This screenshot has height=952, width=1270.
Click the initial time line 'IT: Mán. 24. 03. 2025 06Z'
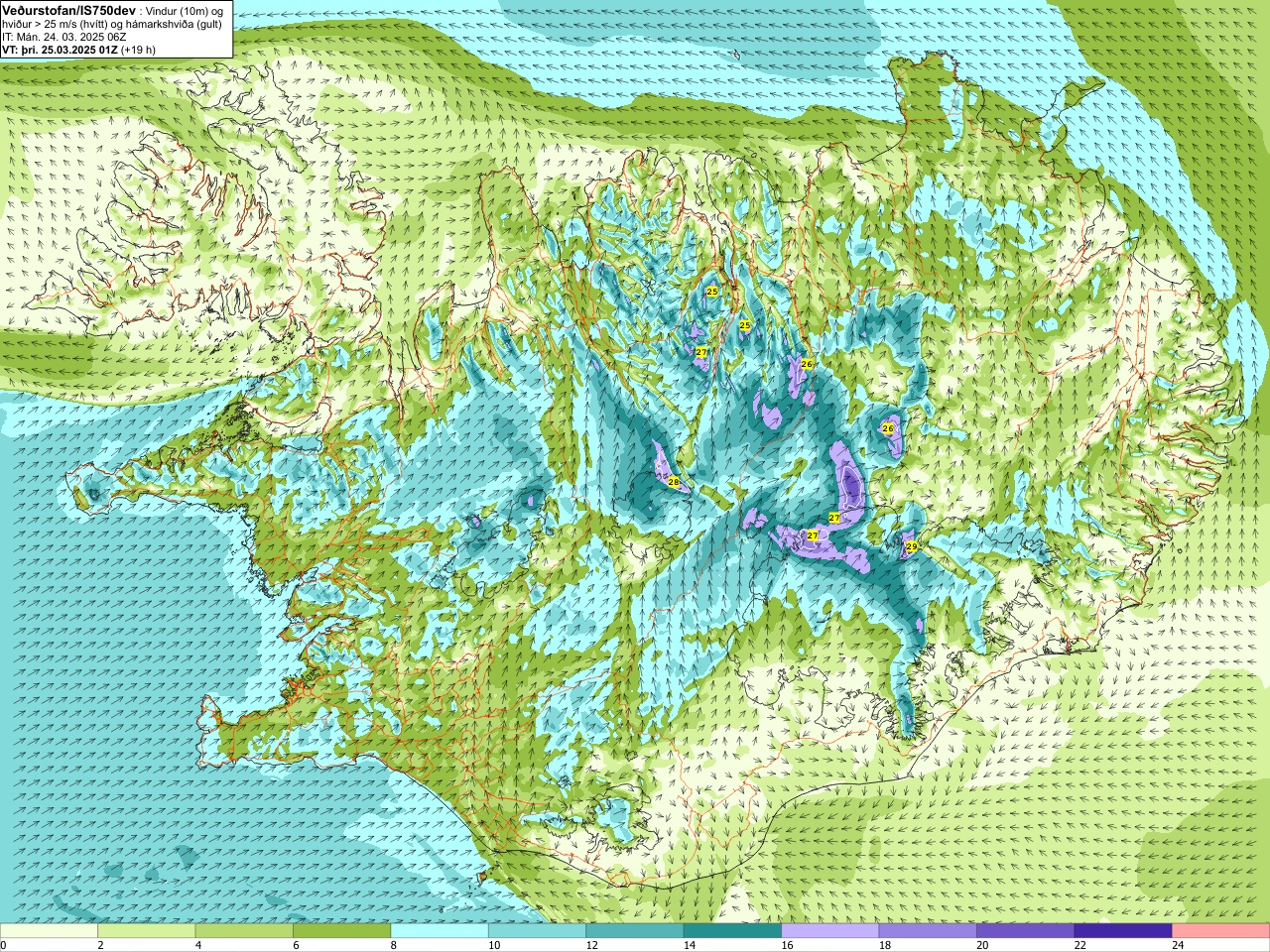(x=63, y=37)
